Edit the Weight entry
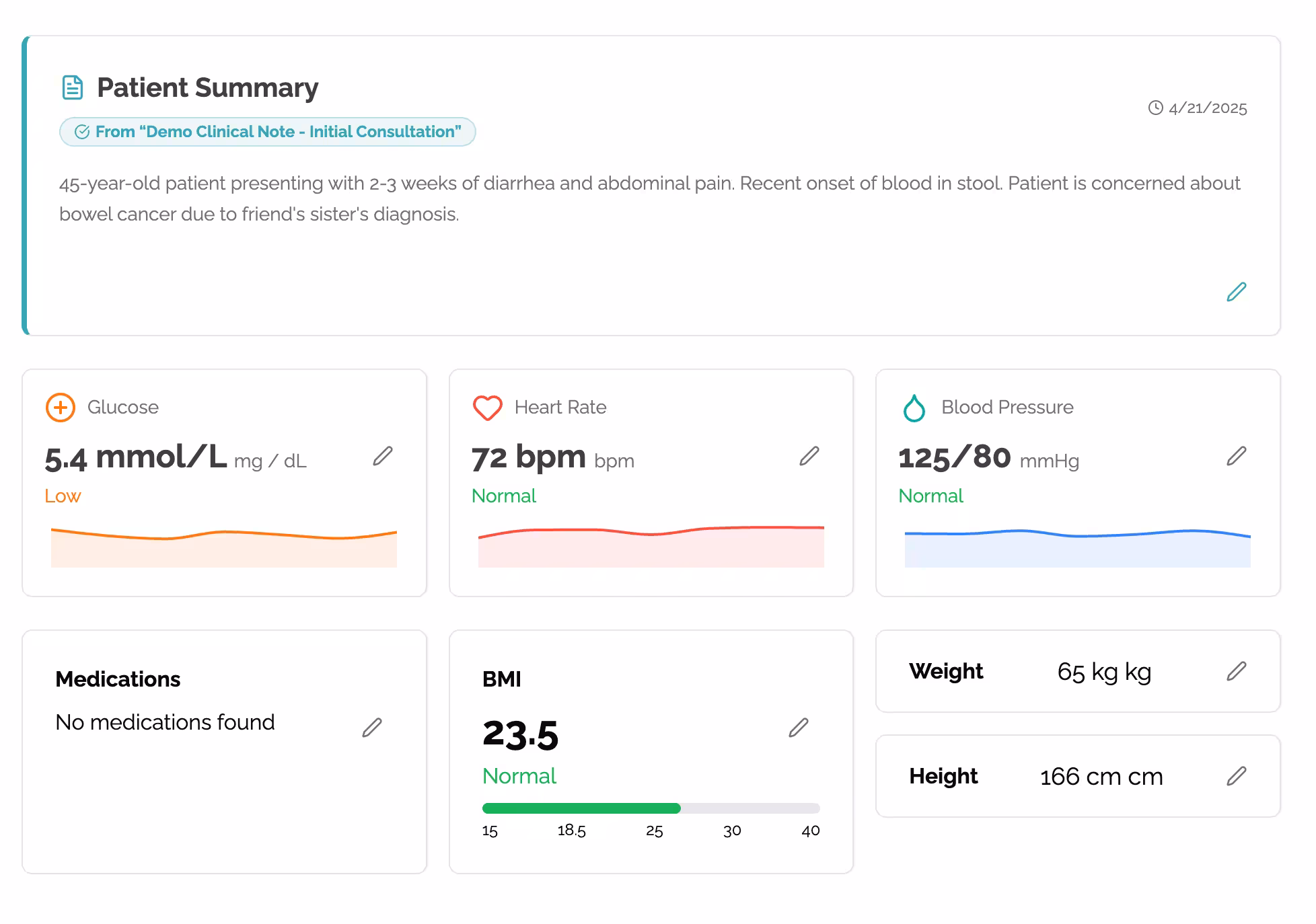This screenshot has height=924, width=1316. tap(1237, 671)
